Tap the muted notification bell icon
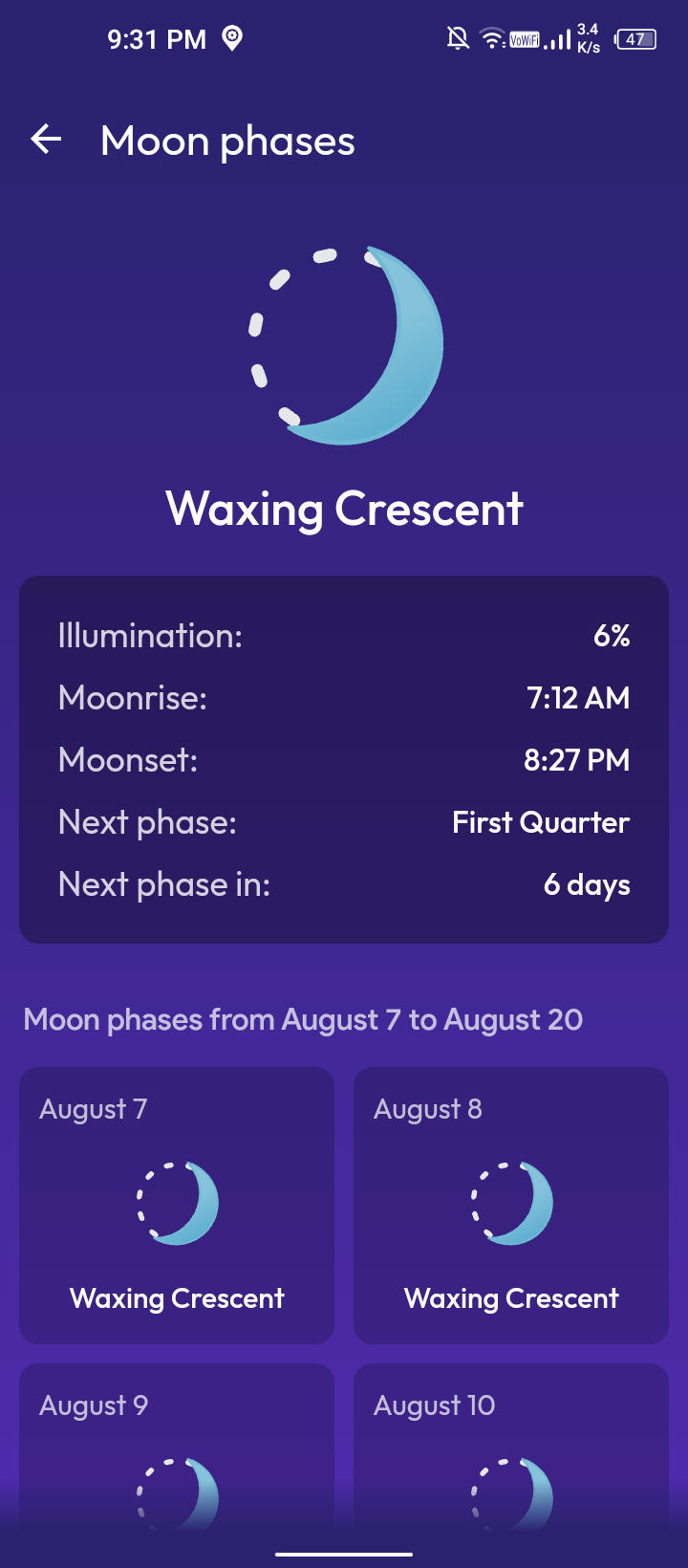This screenshot has height=1568, width=688. pos(459,38)
